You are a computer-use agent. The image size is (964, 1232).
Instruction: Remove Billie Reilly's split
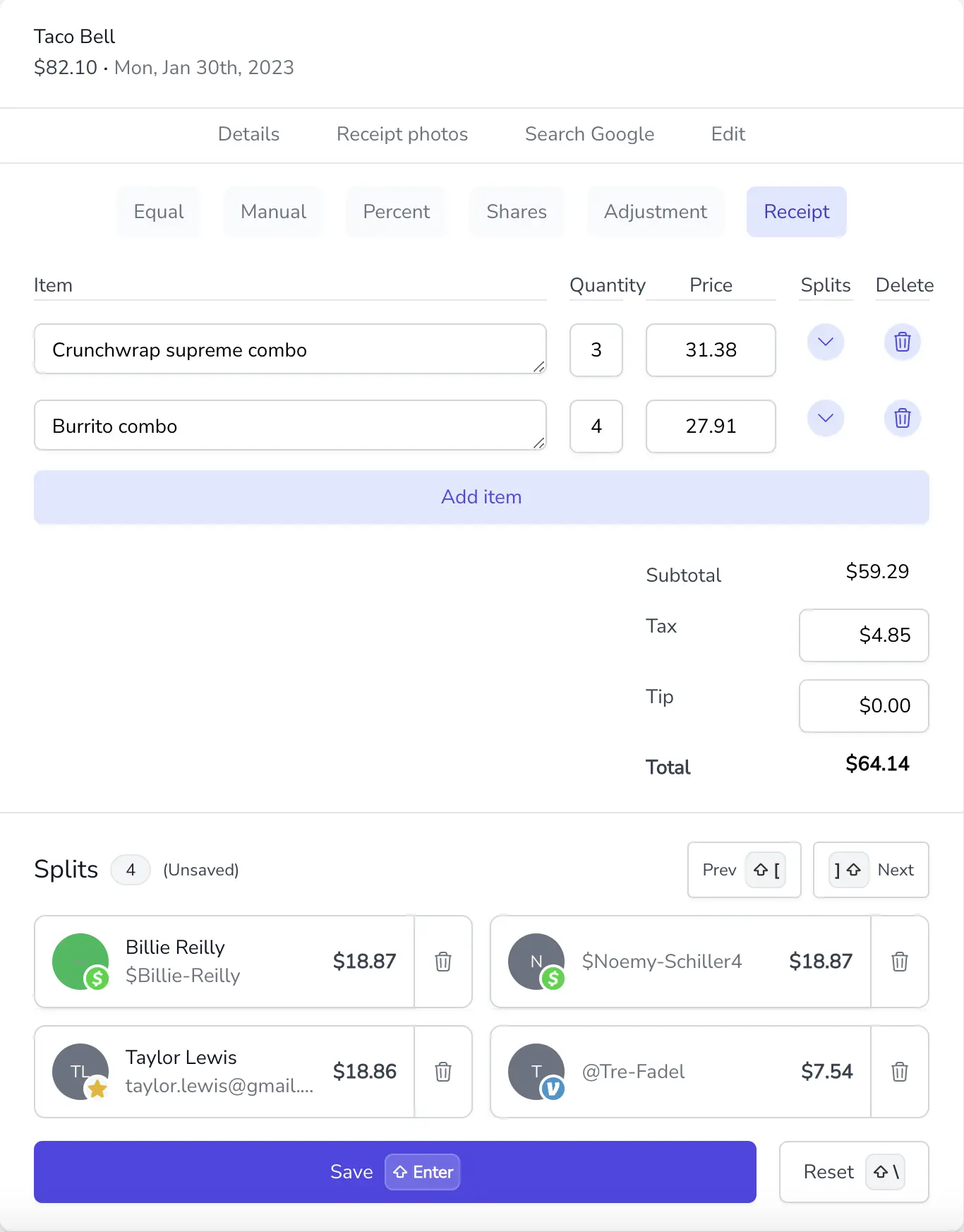pyautogui.click(x=443, y=962)
